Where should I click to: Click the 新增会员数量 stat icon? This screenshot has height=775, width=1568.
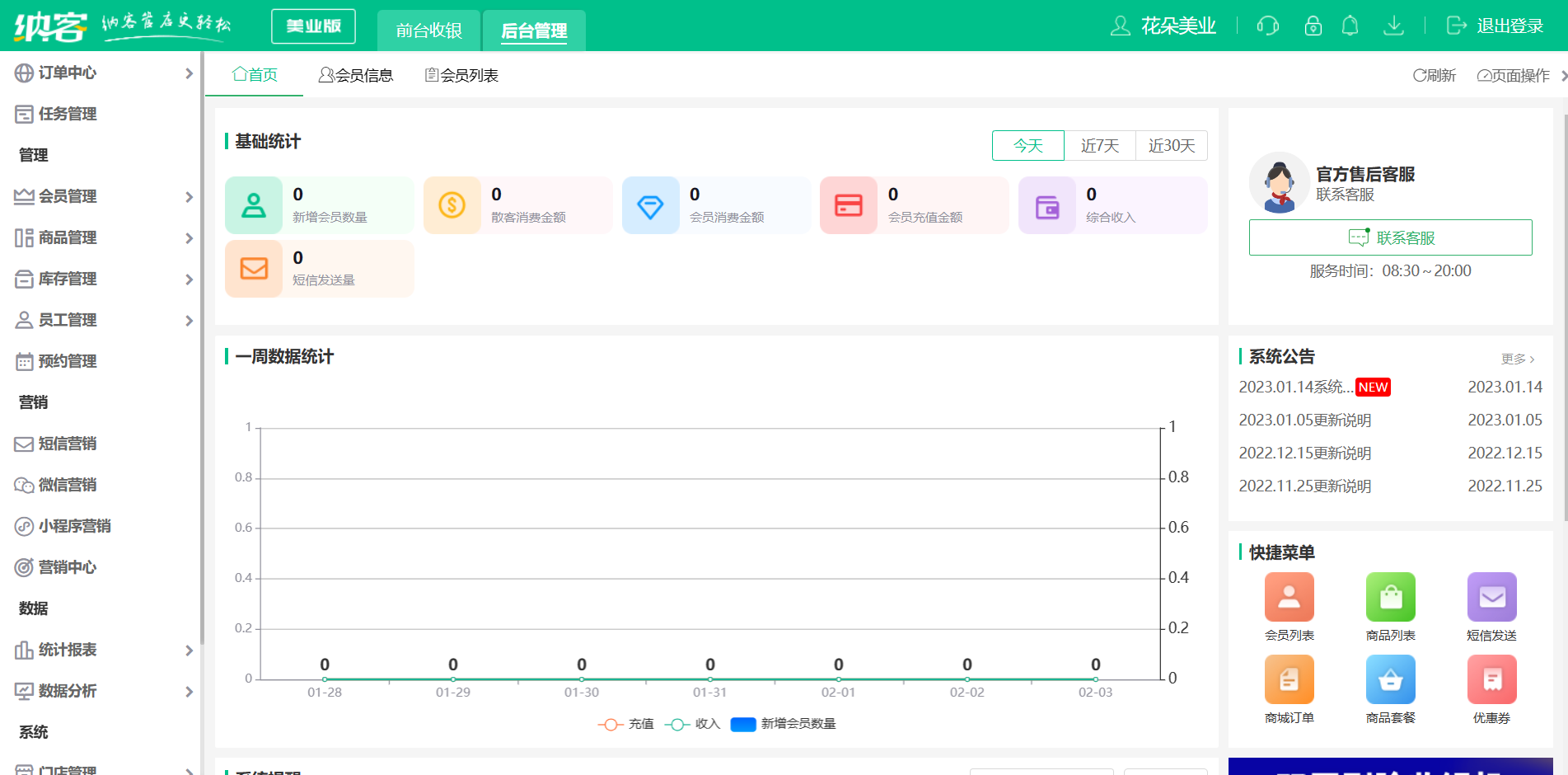coord(254,205)
